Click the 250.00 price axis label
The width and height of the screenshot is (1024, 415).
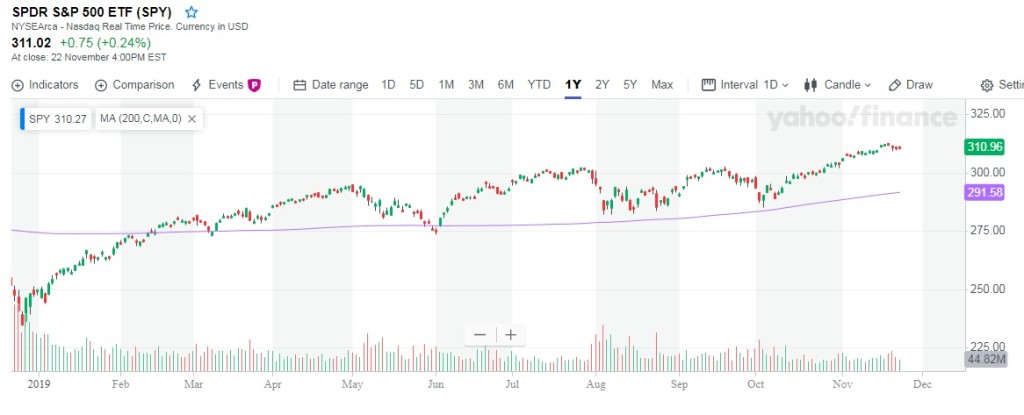[987, 290]
